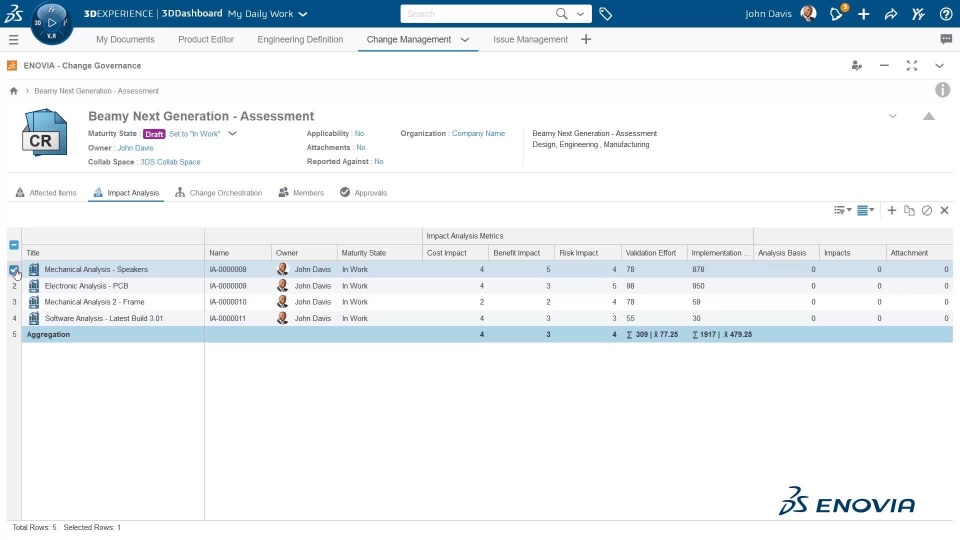The height and width of the screenshot is (540, 960).
Task: Open the 3DS Collab Space link
Action: point(170,162)
